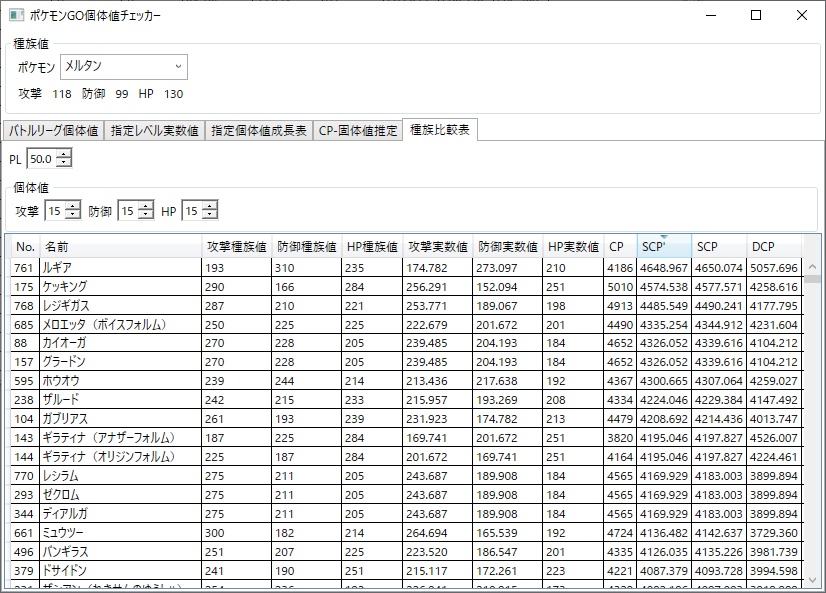Sort by HP実数値 column header
The image size is (826, 593).
click(573, 246)
